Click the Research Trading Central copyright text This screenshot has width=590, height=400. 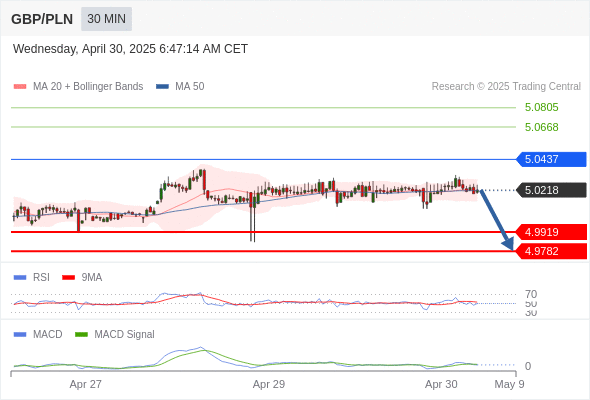coord(506,87)
